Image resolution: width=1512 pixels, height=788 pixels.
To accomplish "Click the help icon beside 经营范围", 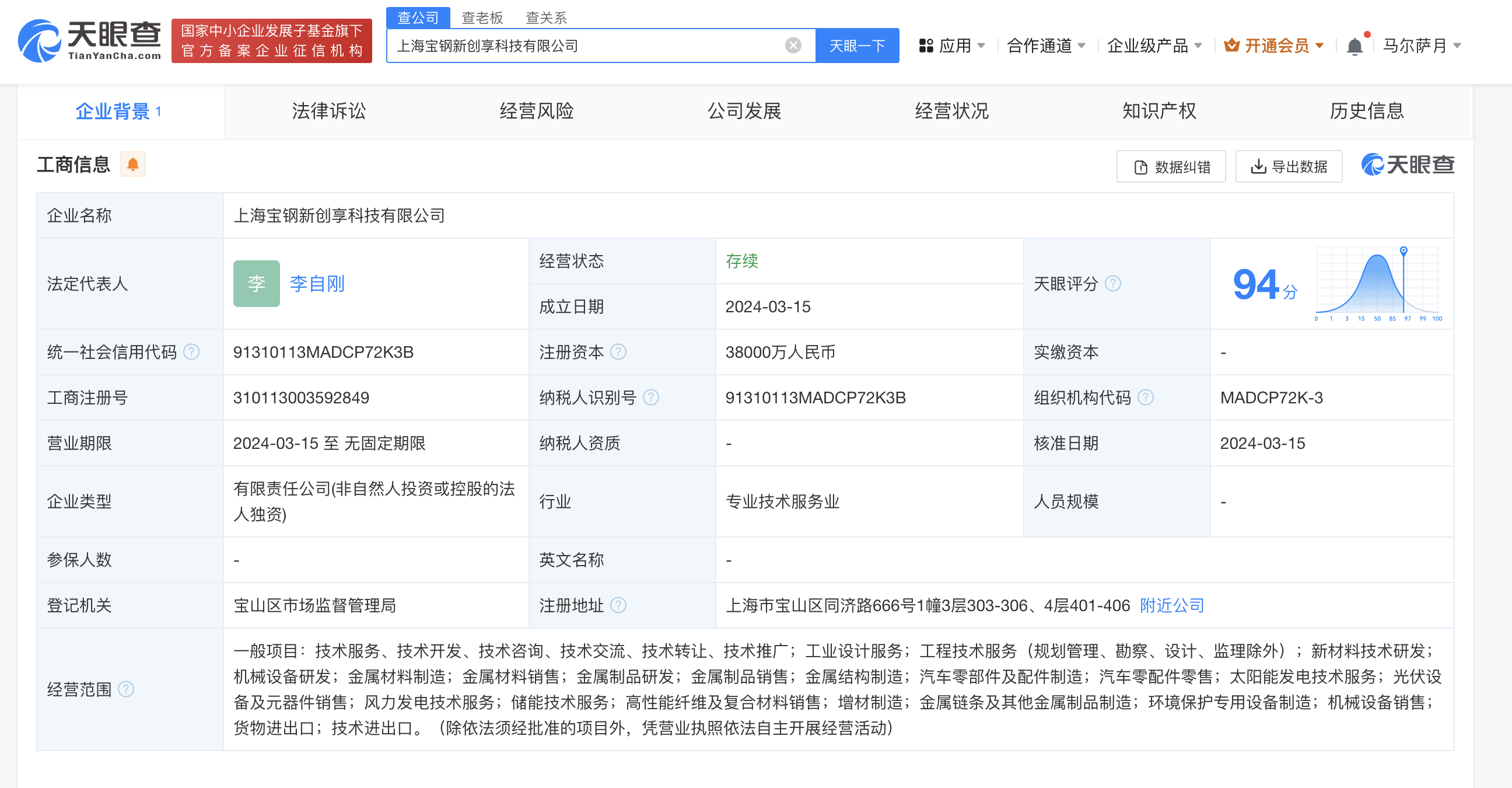I will [x=126, y=689].
